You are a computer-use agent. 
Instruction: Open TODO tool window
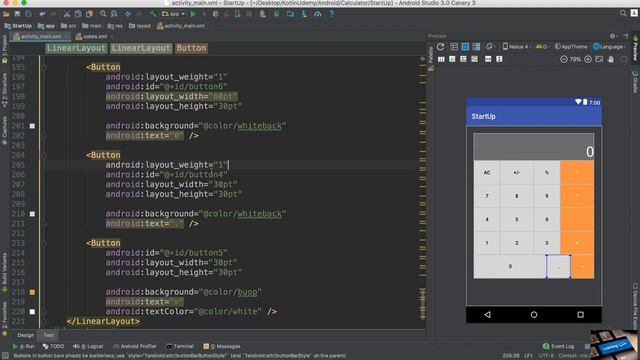(x=53, y=346)
